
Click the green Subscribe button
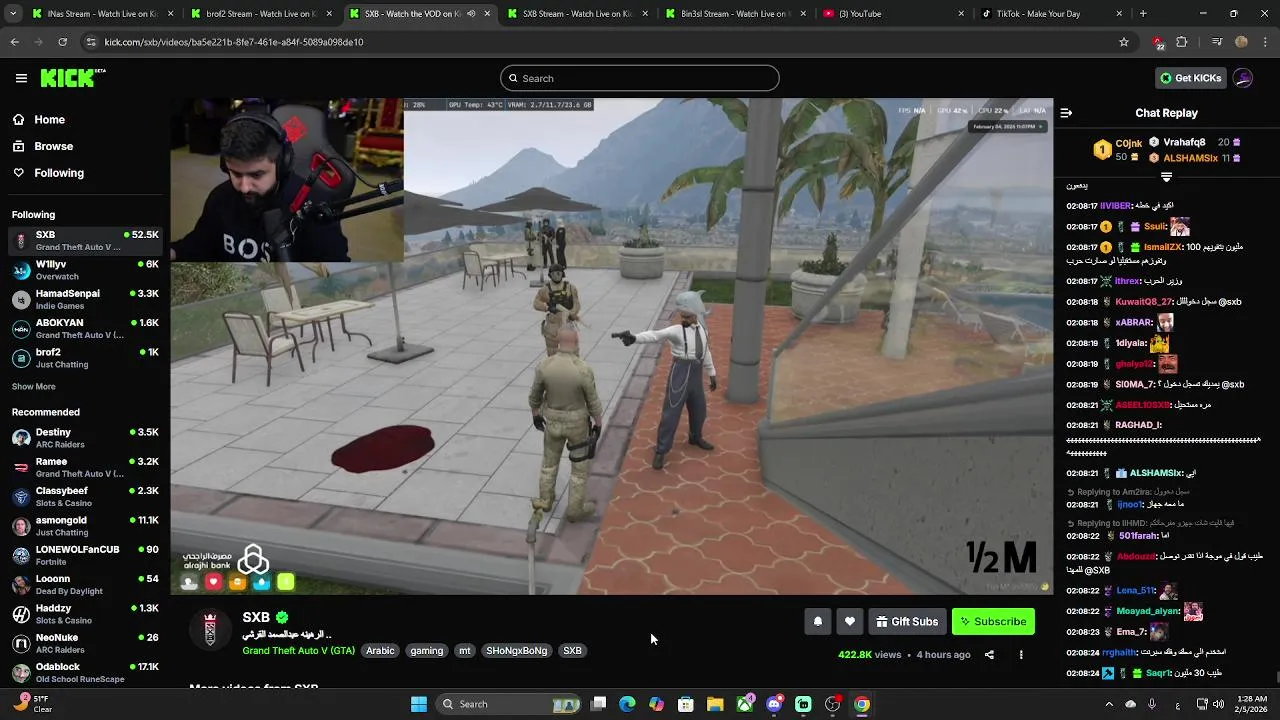[993, 621]
